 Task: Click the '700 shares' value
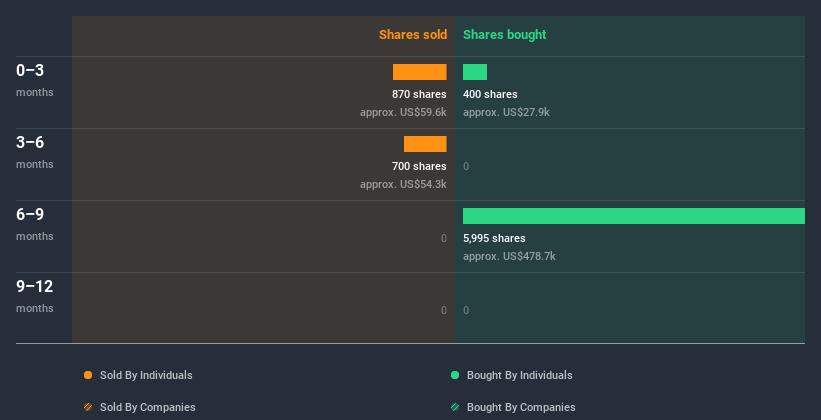click(419, 166)
